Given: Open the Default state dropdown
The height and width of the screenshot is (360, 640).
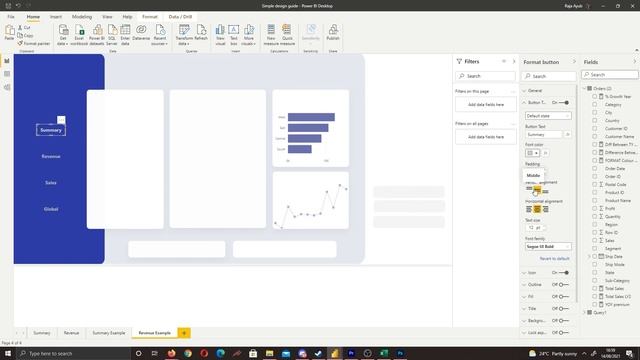Looking at the screenshot, I should [548, 116].
